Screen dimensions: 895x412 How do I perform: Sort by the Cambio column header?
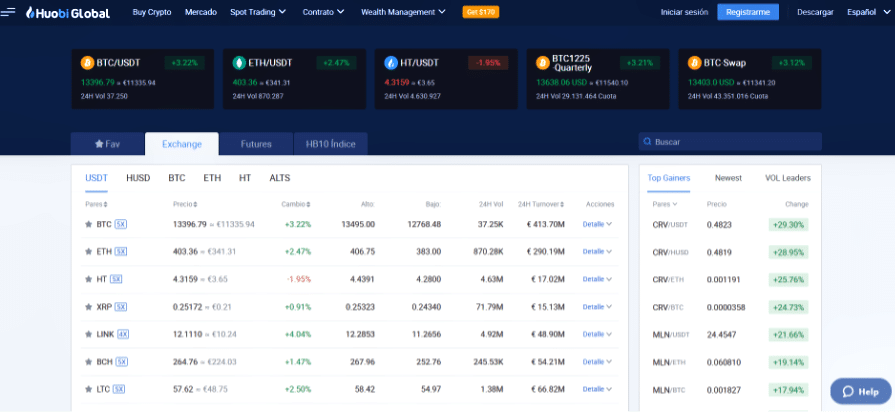(x=296, y=204)
